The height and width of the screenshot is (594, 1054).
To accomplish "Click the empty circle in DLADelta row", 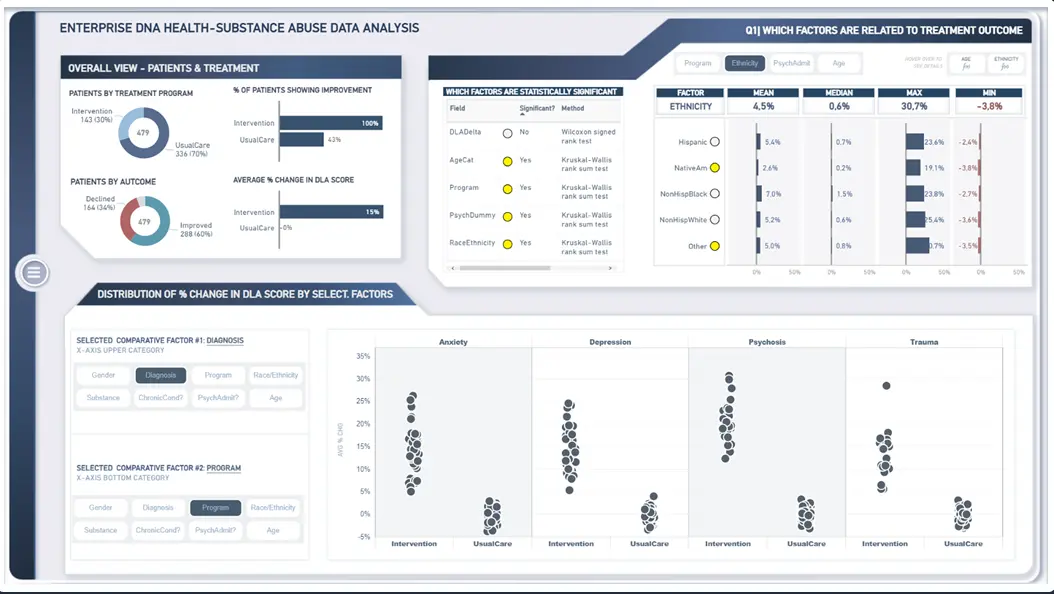I will point(507,132).
